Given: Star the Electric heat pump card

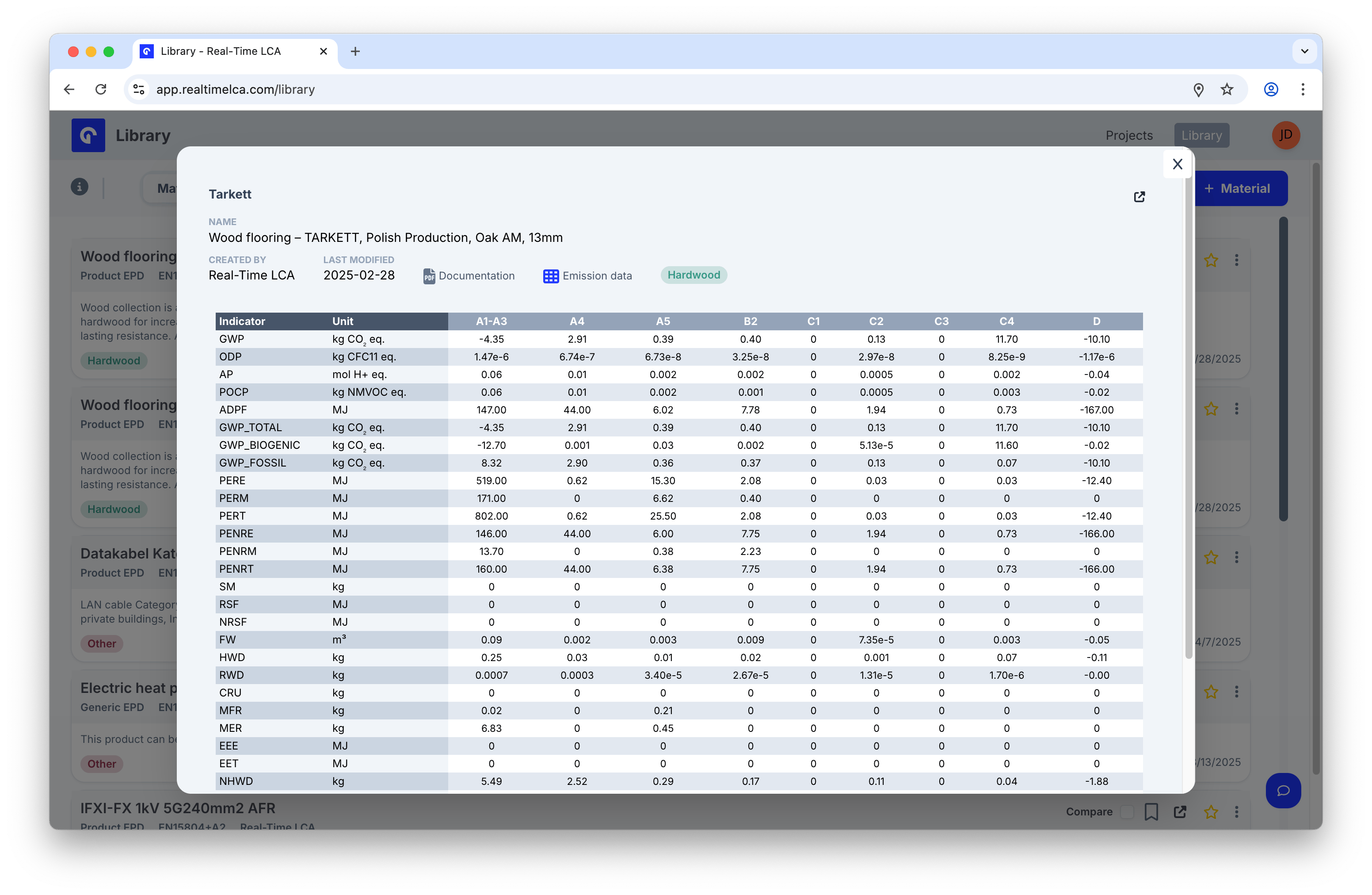Looking at the screenshot, I should click(x=1211, y=692).
